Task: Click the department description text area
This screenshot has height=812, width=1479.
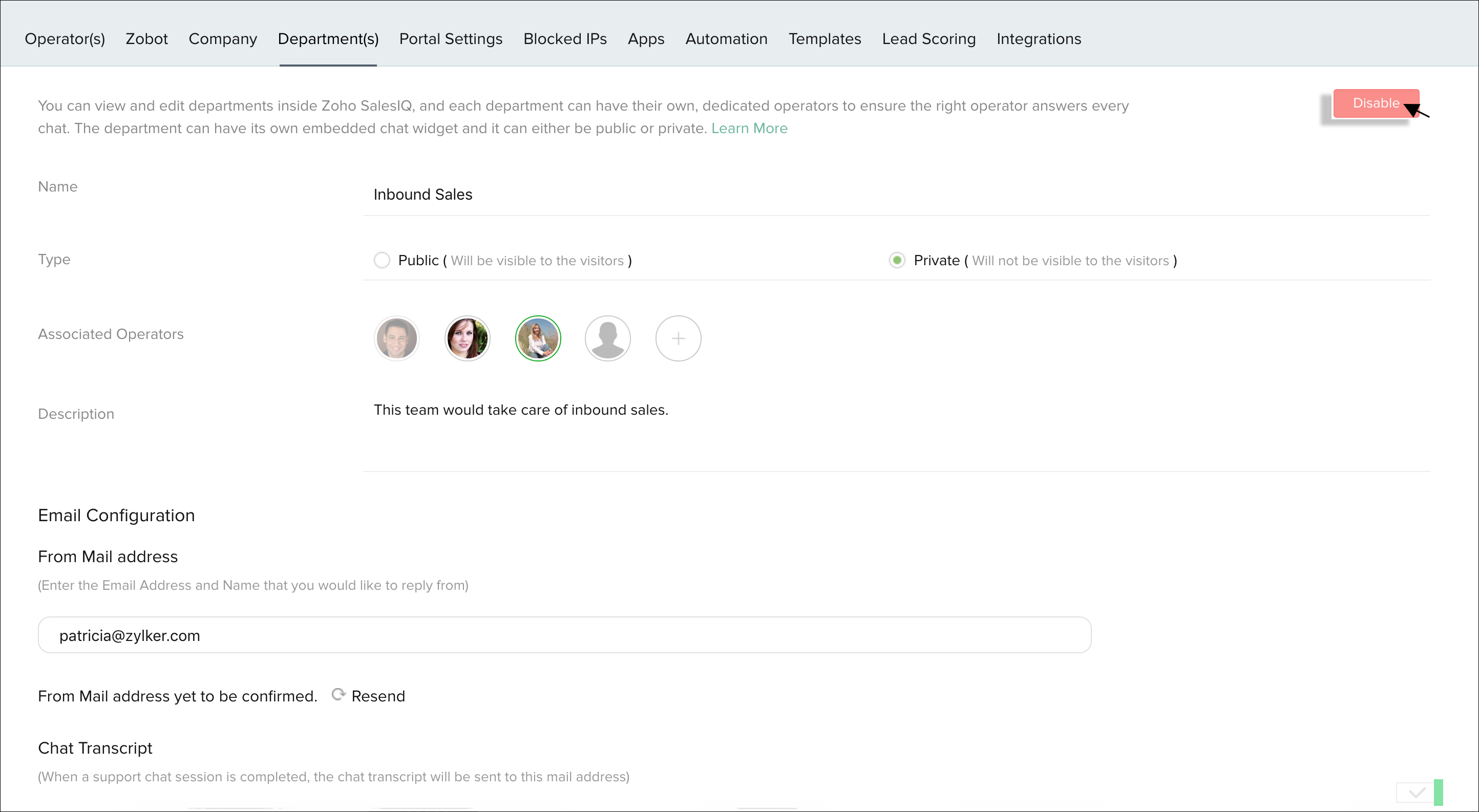Action: tap(896, 431)
